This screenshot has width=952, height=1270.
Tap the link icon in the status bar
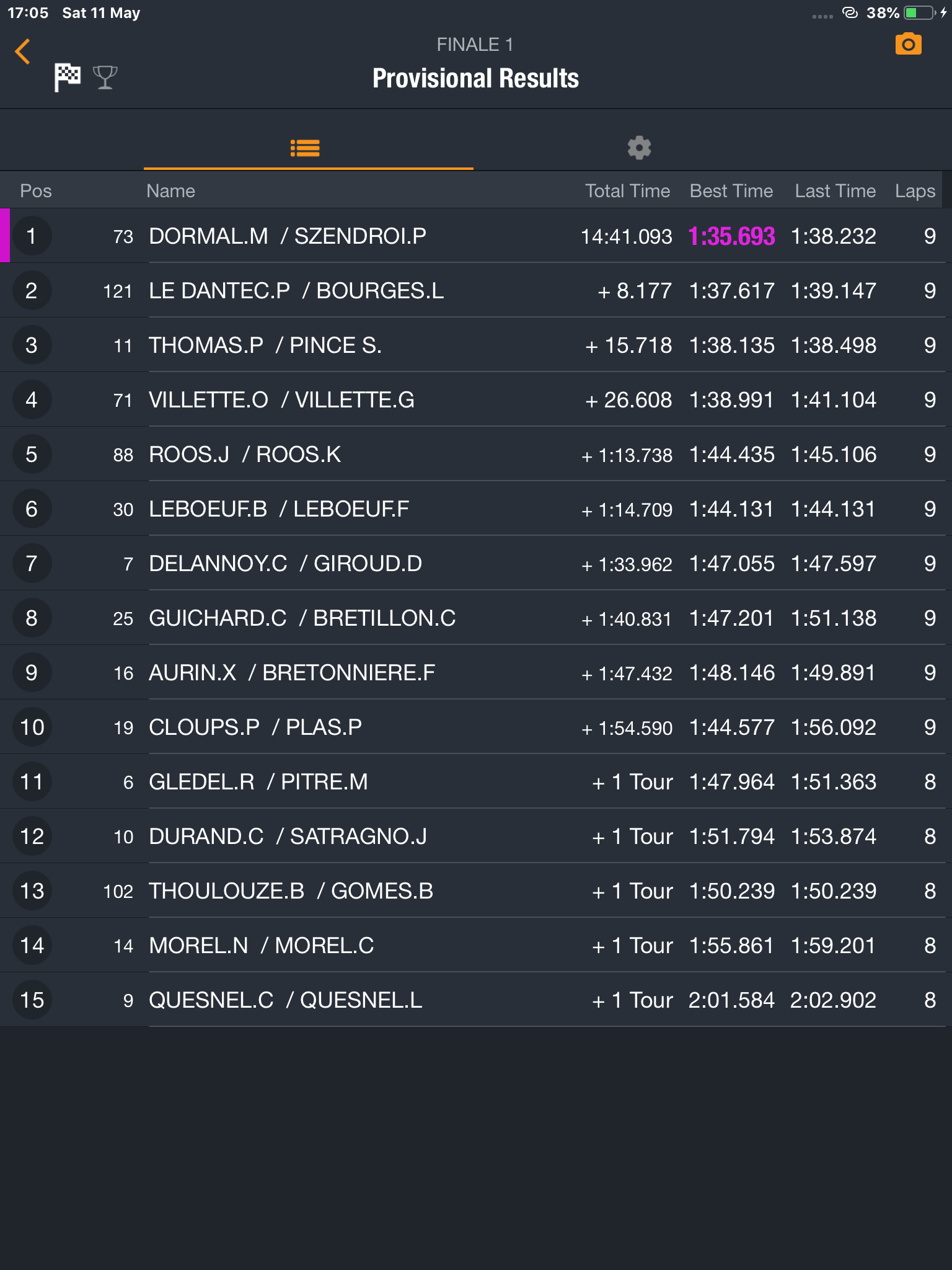click(x=850, y=12)
